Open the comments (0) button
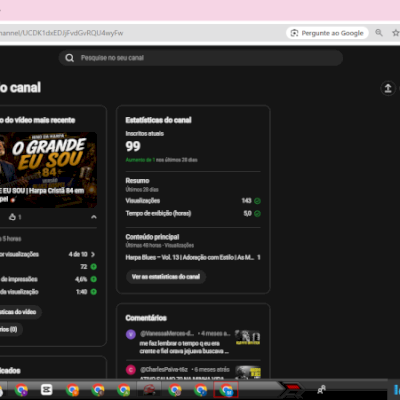 click(x=9, y=329)
